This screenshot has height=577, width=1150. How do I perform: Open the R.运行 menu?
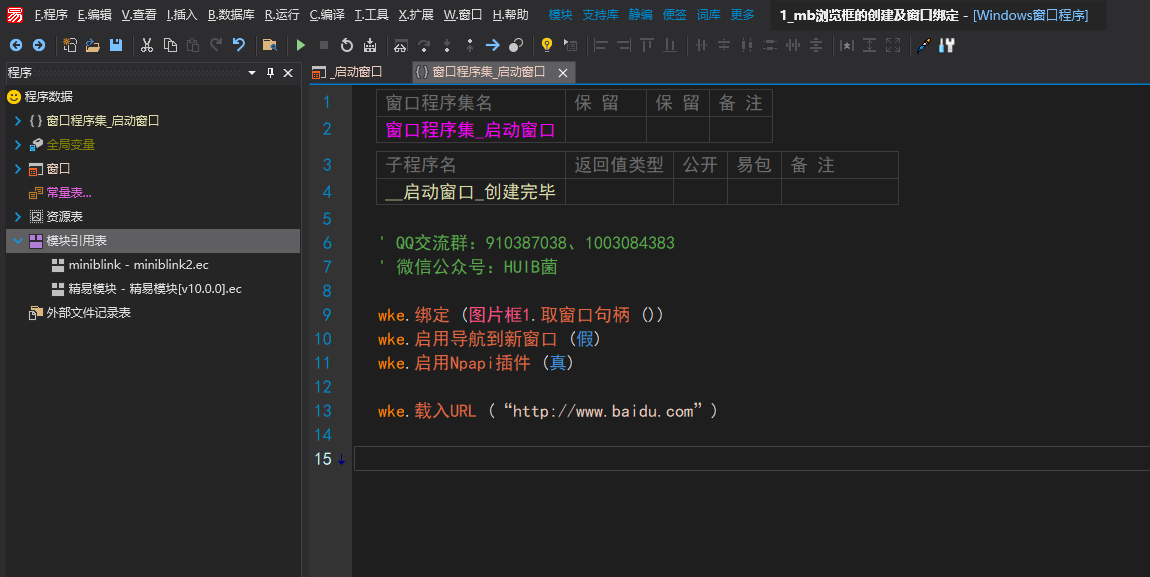coord(282,15)
